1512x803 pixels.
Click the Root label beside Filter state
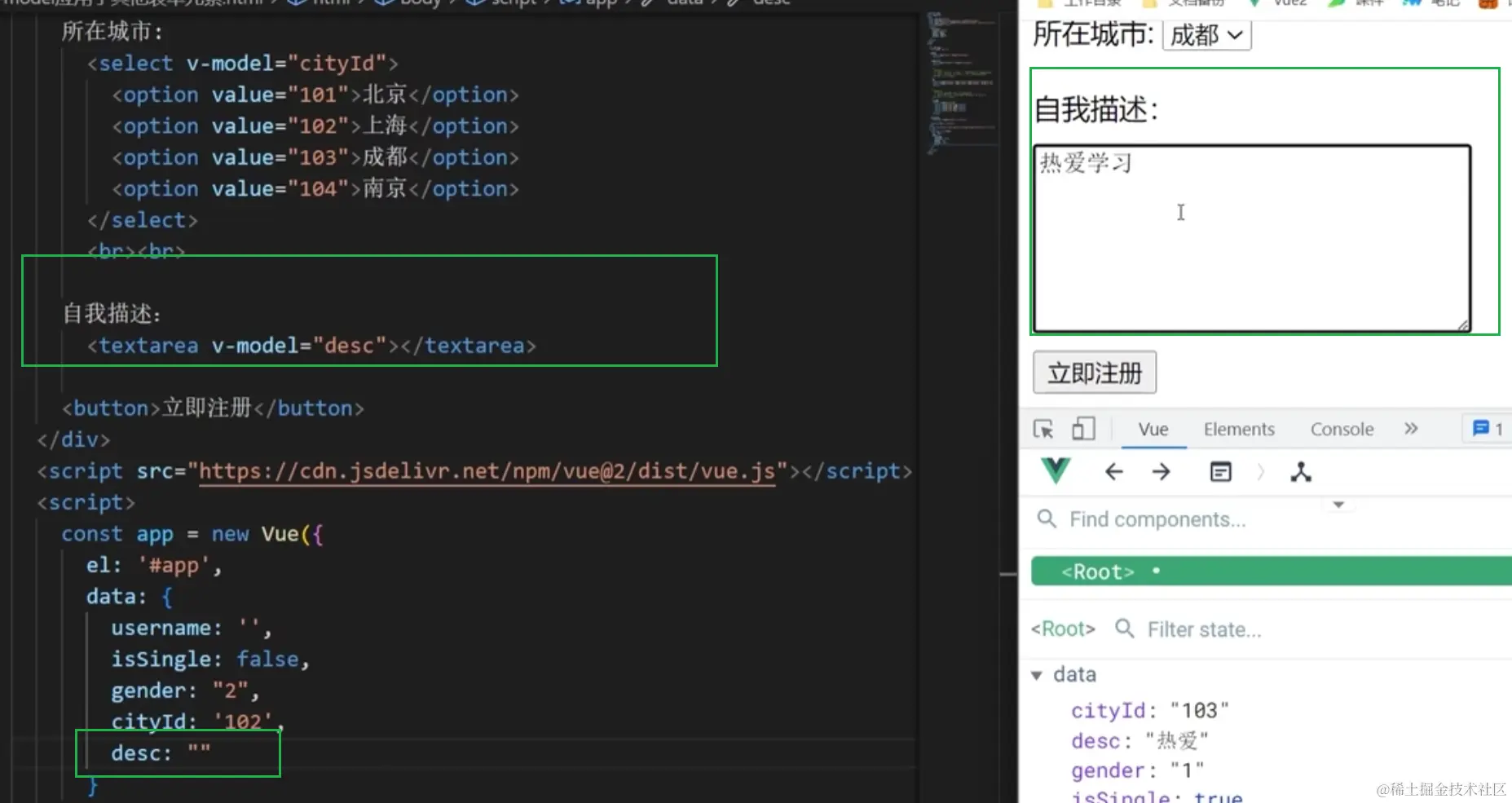pos(1063,629)
